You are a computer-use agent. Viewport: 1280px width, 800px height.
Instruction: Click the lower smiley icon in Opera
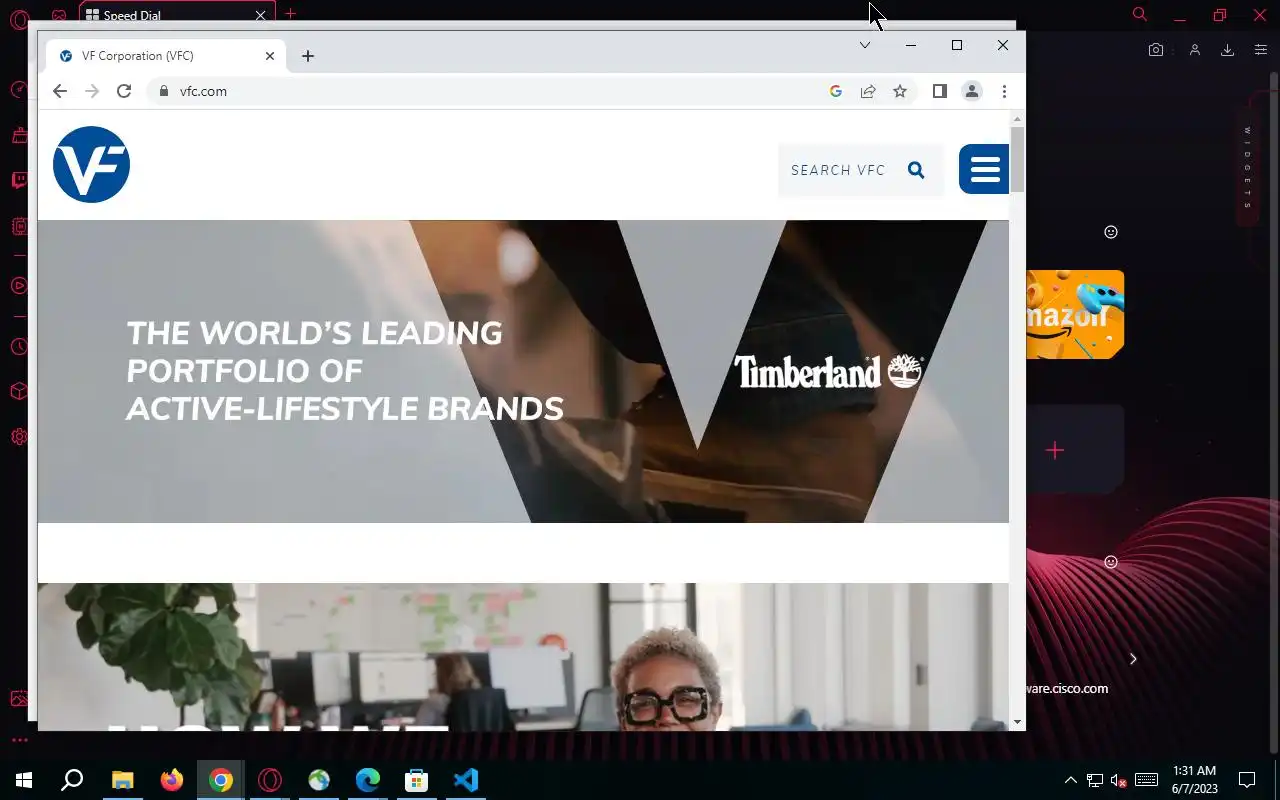pos(1110,562)
